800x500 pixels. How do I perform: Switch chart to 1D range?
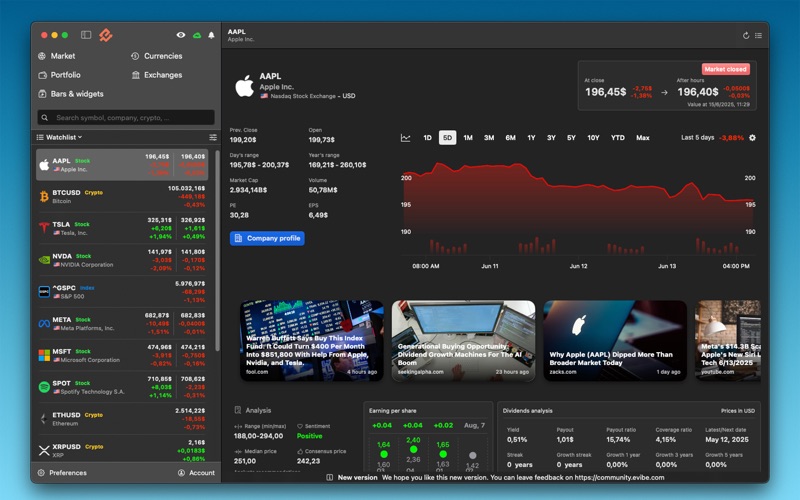[428, 138]
